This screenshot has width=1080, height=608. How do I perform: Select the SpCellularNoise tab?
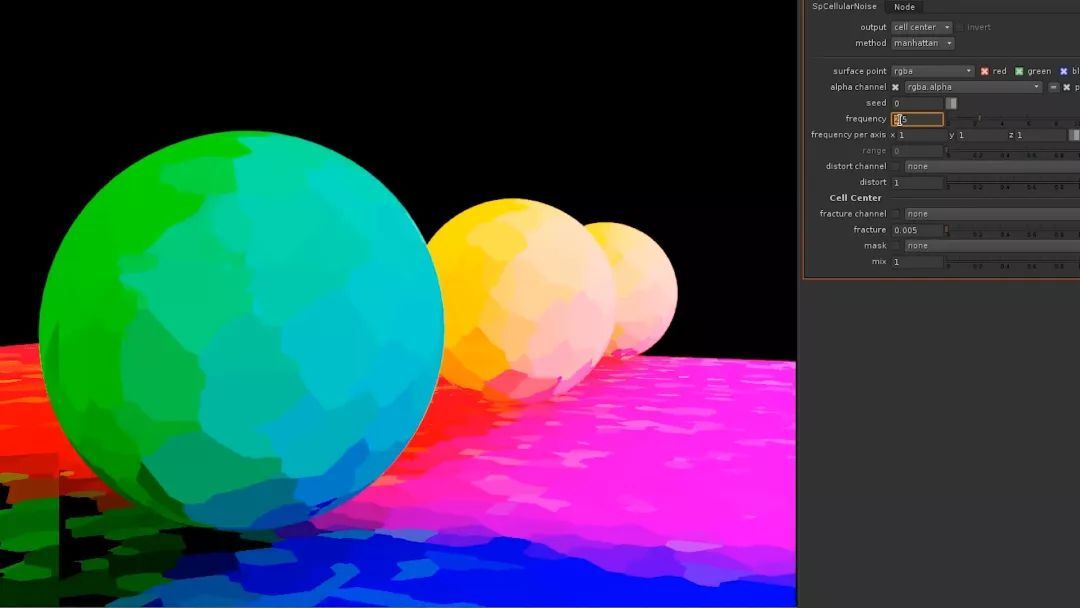[x=844, y=7]
